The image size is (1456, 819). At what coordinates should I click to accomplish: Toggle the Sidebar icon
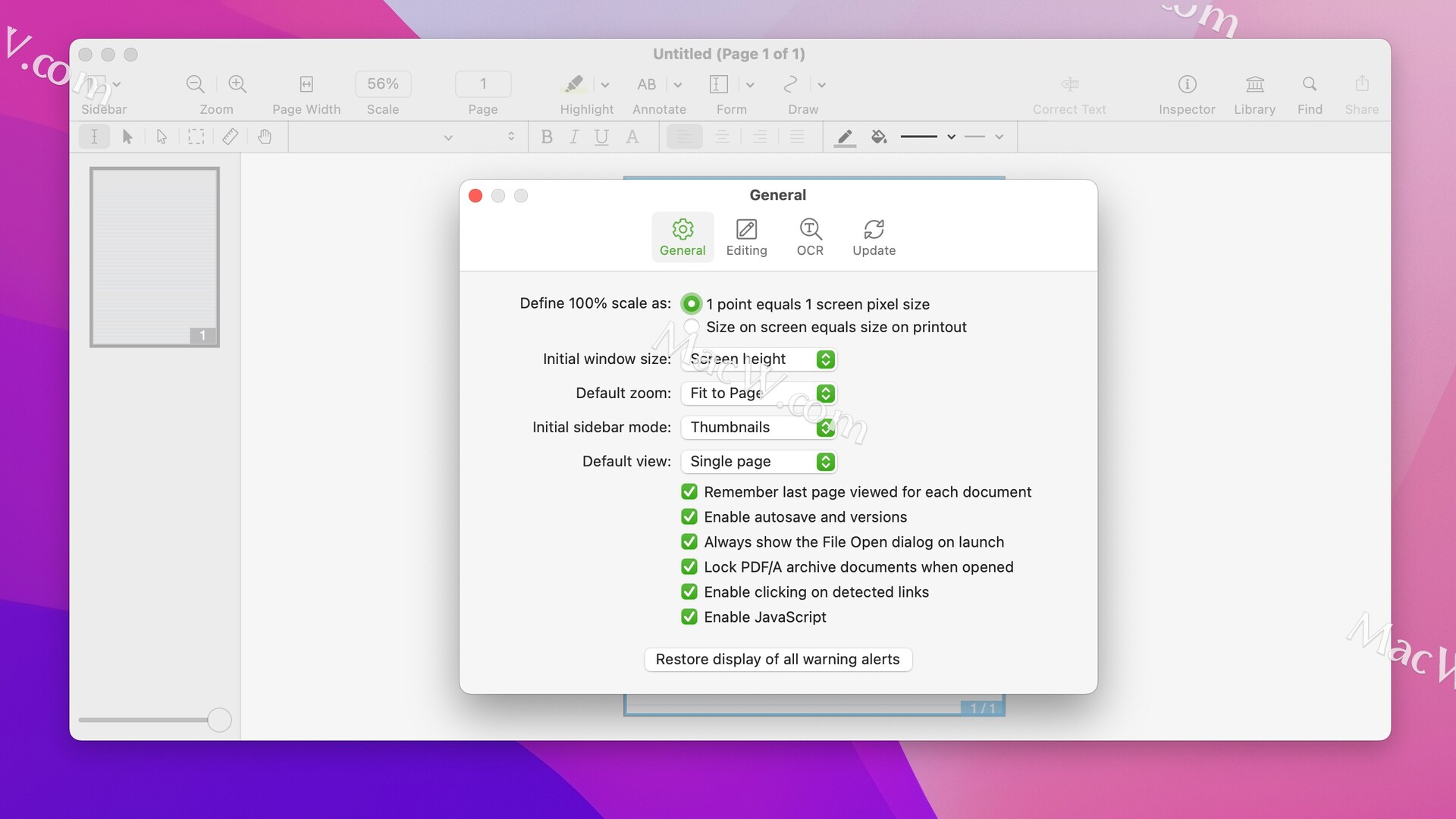coord(96,84)
